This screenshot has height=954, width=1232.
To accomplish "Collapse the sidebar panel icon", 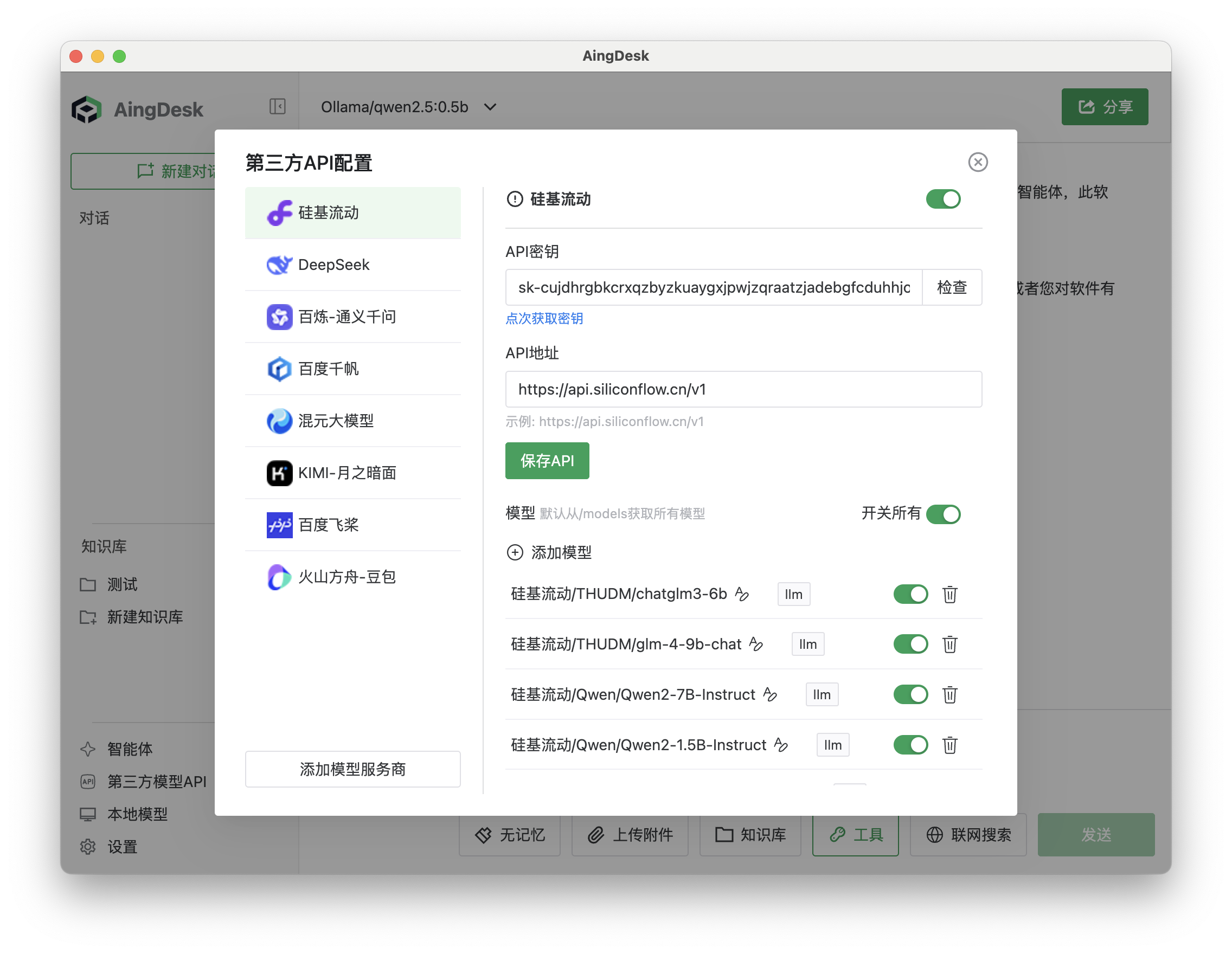I will pyautogui.click(x=277, y=107).
